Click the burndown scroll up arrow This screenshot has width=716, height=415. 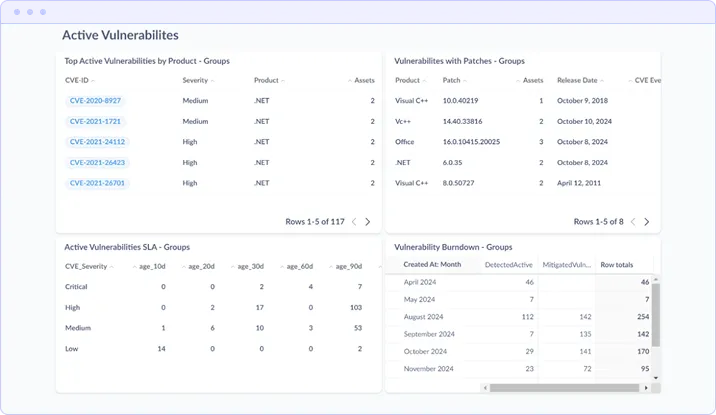pos(656,279)
